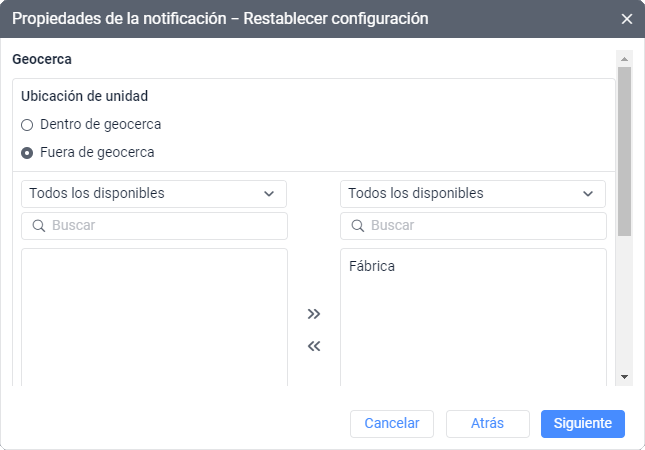645x450 pixels.
Task: Click the magnifier icon in left search box
Action: coord(39,226)
